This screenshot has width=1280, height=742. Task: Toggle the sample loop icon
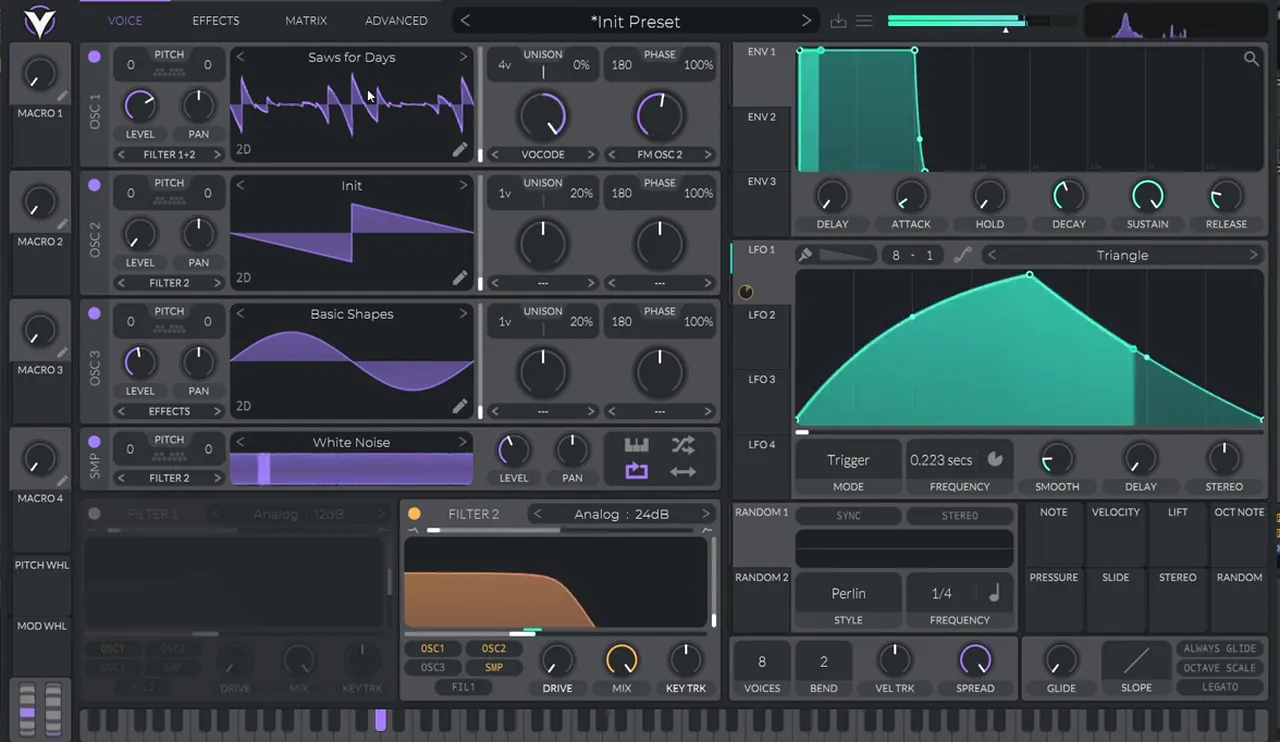(637, 471)
